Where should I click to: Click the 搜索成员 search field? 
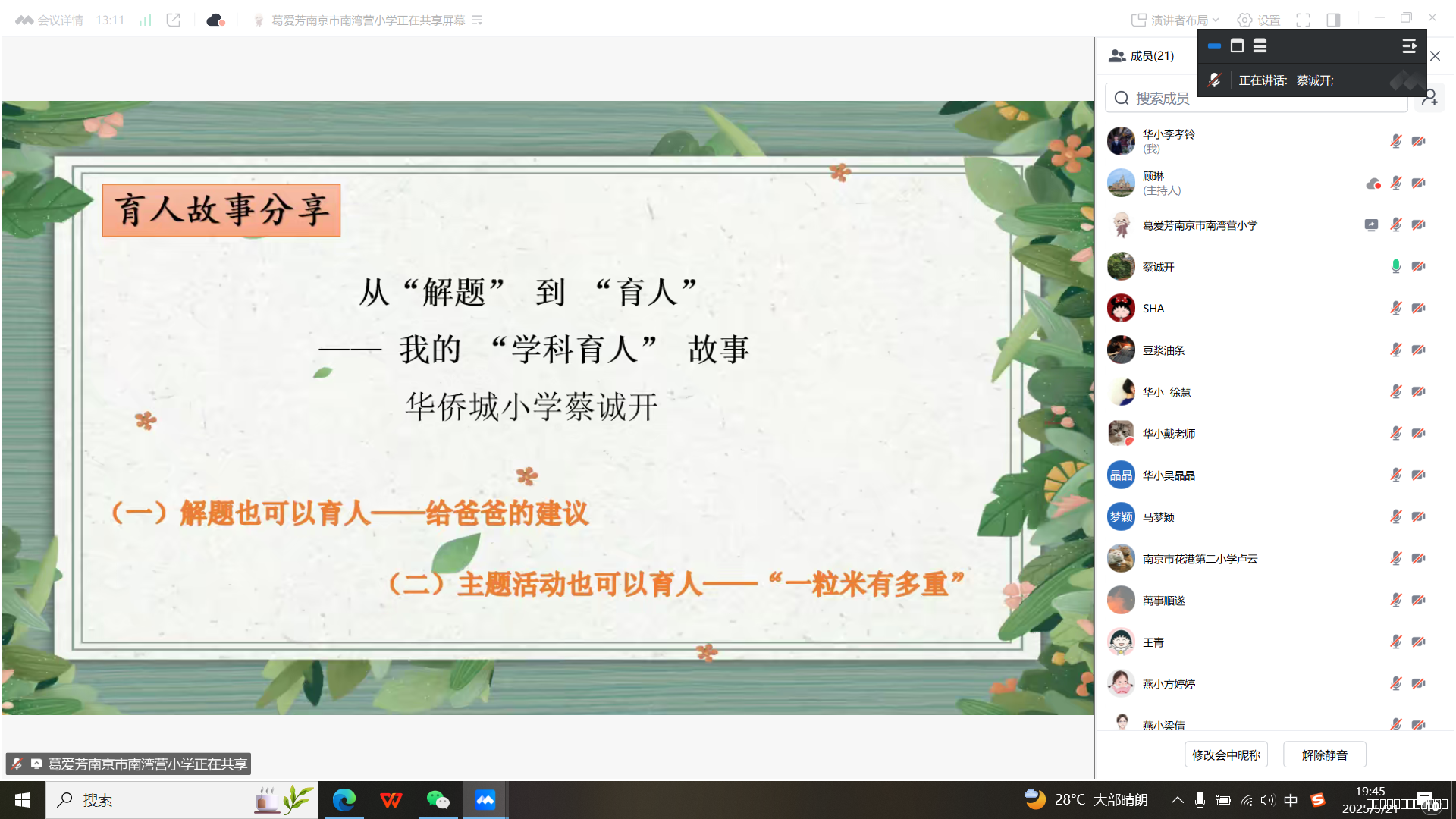(x=1257, y=99)
